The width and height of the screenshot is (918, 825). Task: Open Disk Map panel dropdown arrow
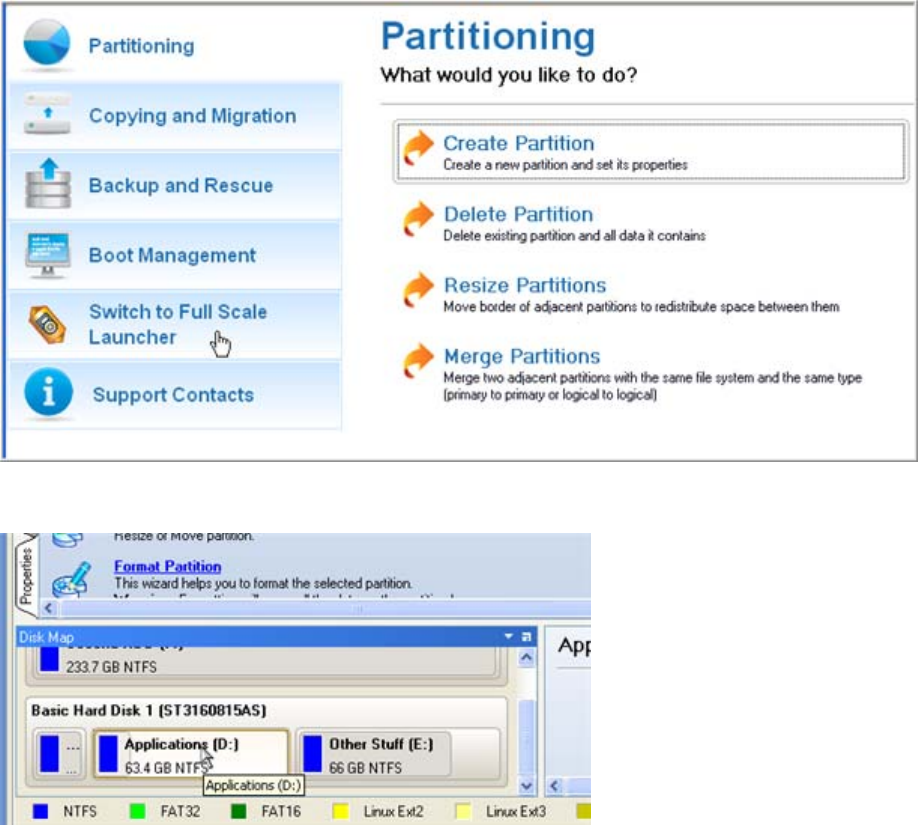tap(508, 636)
